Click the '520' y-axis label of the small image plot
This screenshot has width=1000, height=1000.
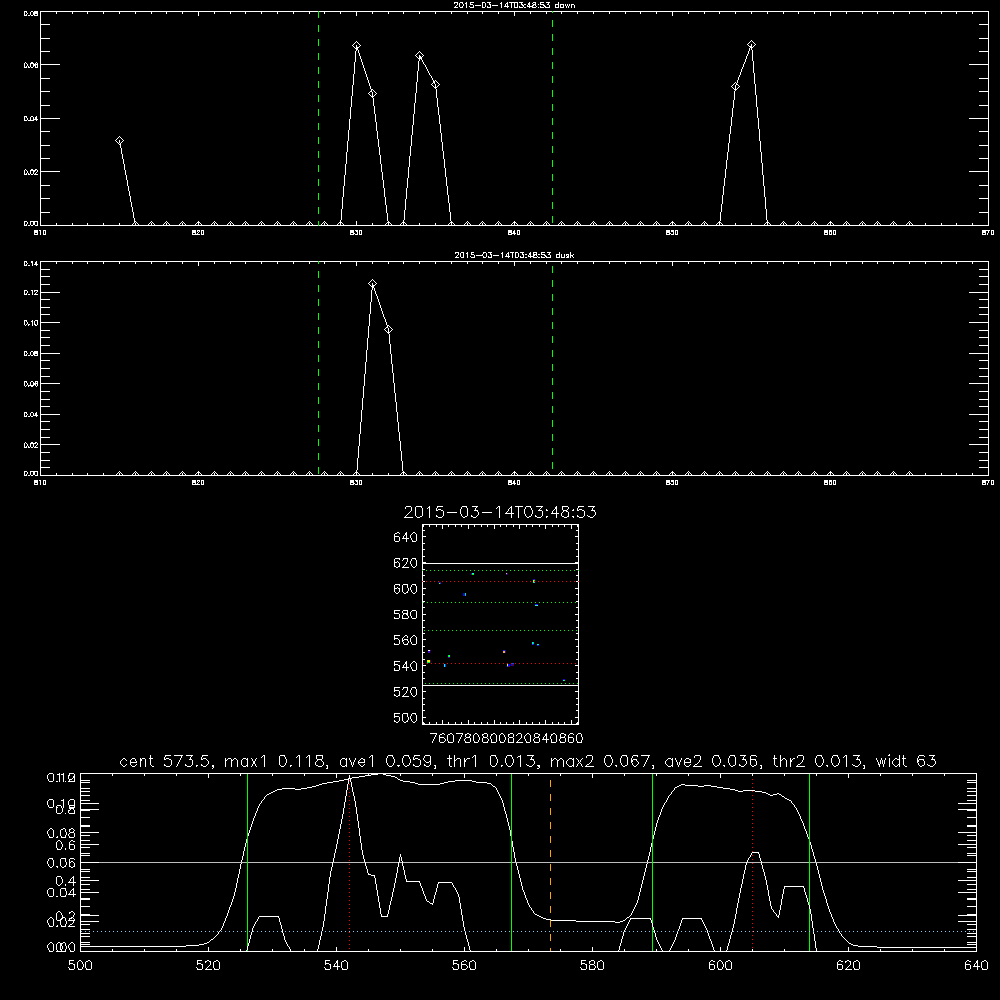(405, 692)
